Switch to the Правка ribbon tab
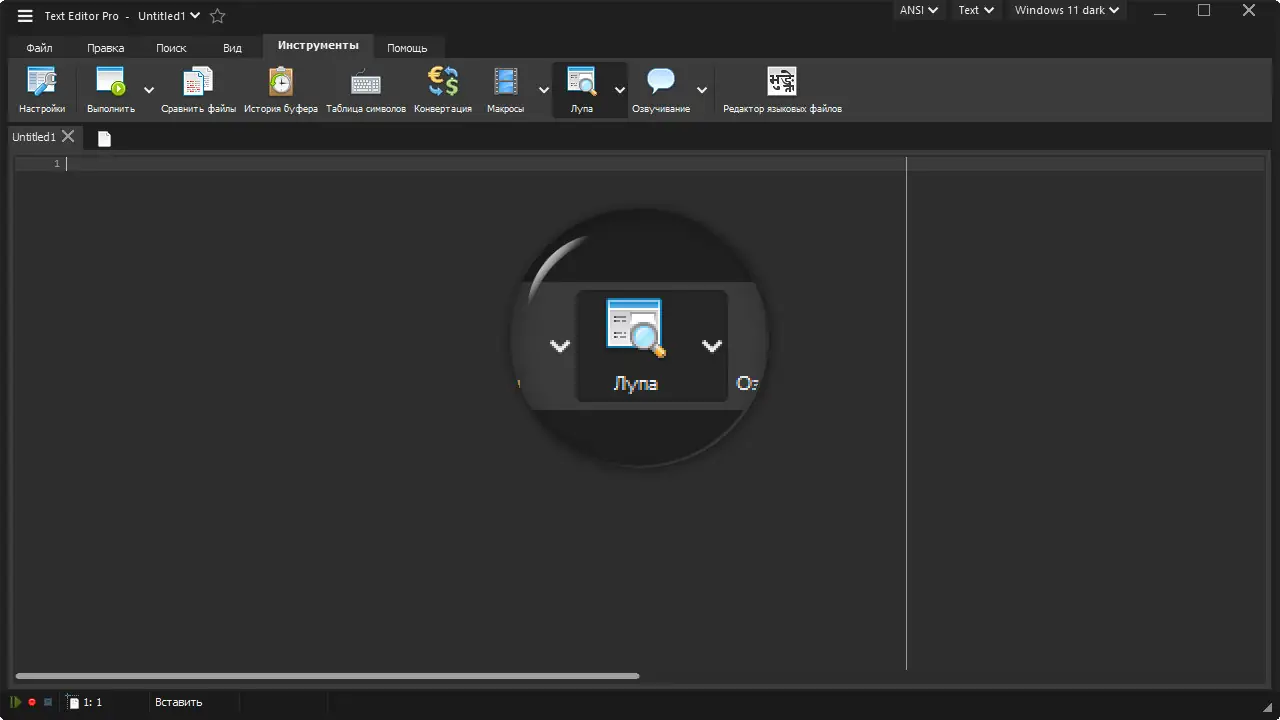Viewport: 1280px width, 720px height. 105,48
